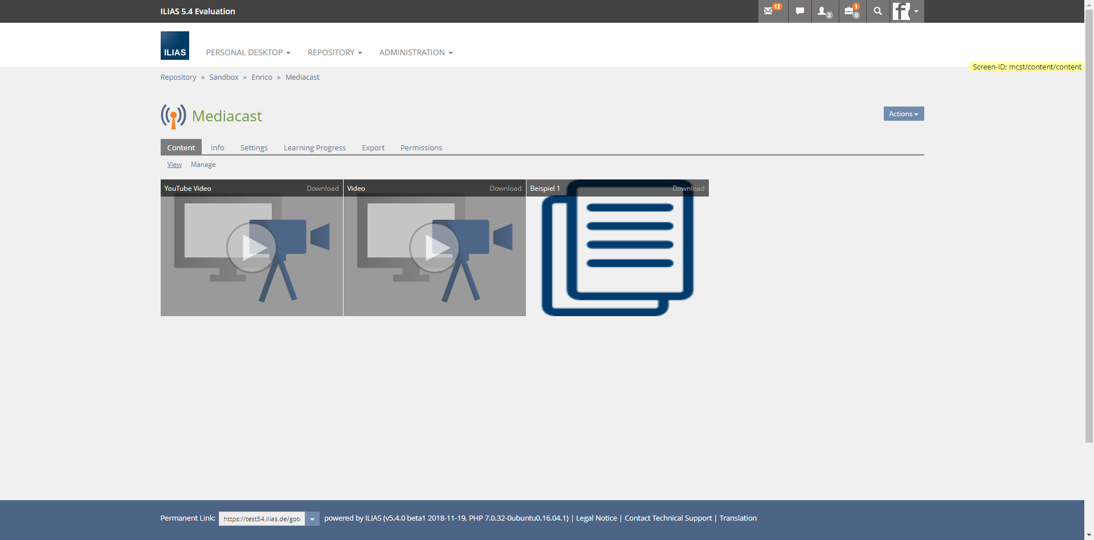Open the Beispiel 1 document thumbnail

[x=618, y=248]
